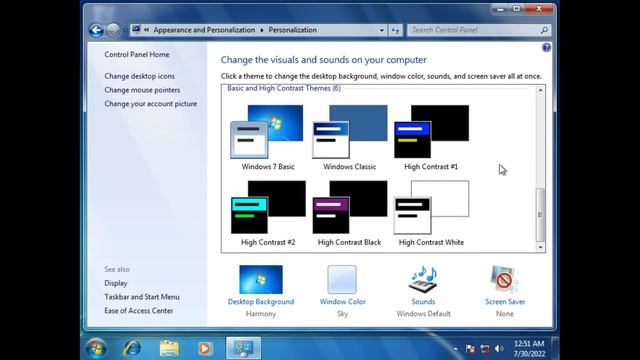The image size is (640, 360).
Task: Expand the breadcrumb arrow after Appearance and Personalization
Action: 262,30
